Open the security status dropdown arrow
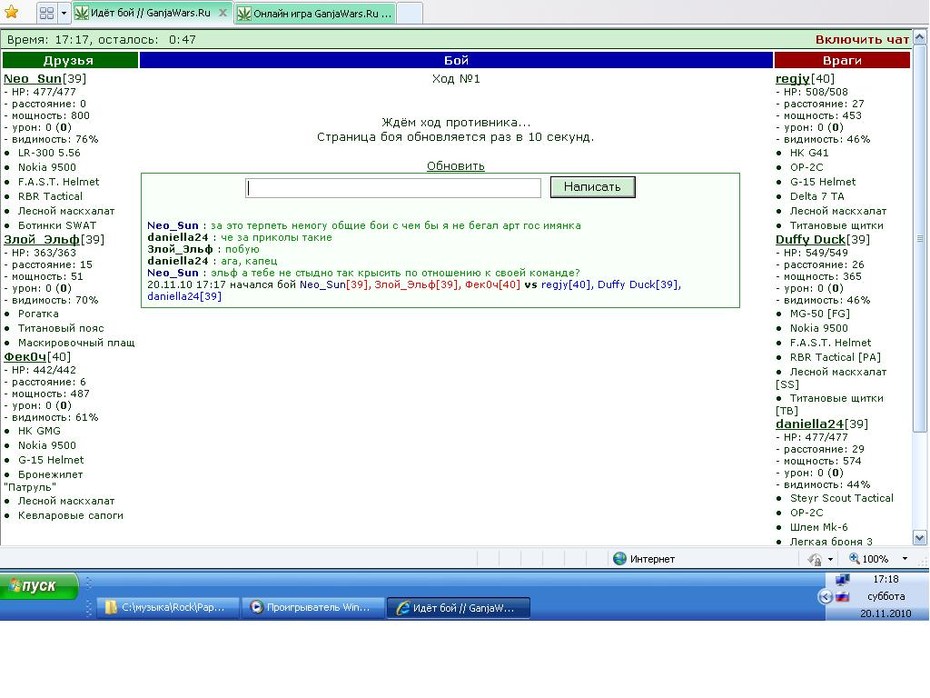Viewport: 930px width, 698px height. [830, 559]
